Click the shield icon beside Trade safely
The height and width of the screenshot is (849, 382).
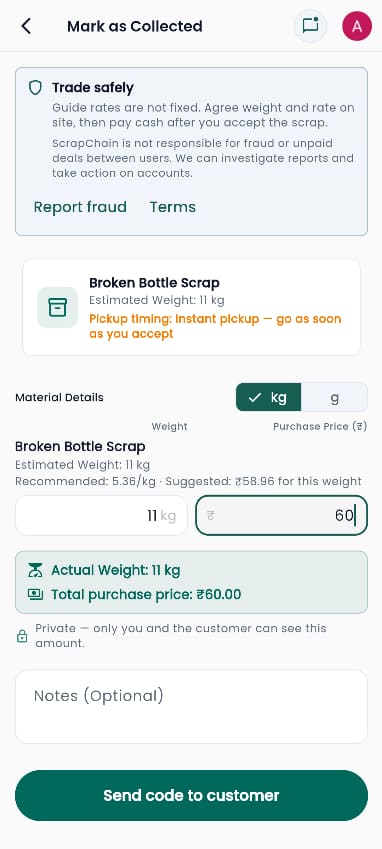[x=35, y=88]
